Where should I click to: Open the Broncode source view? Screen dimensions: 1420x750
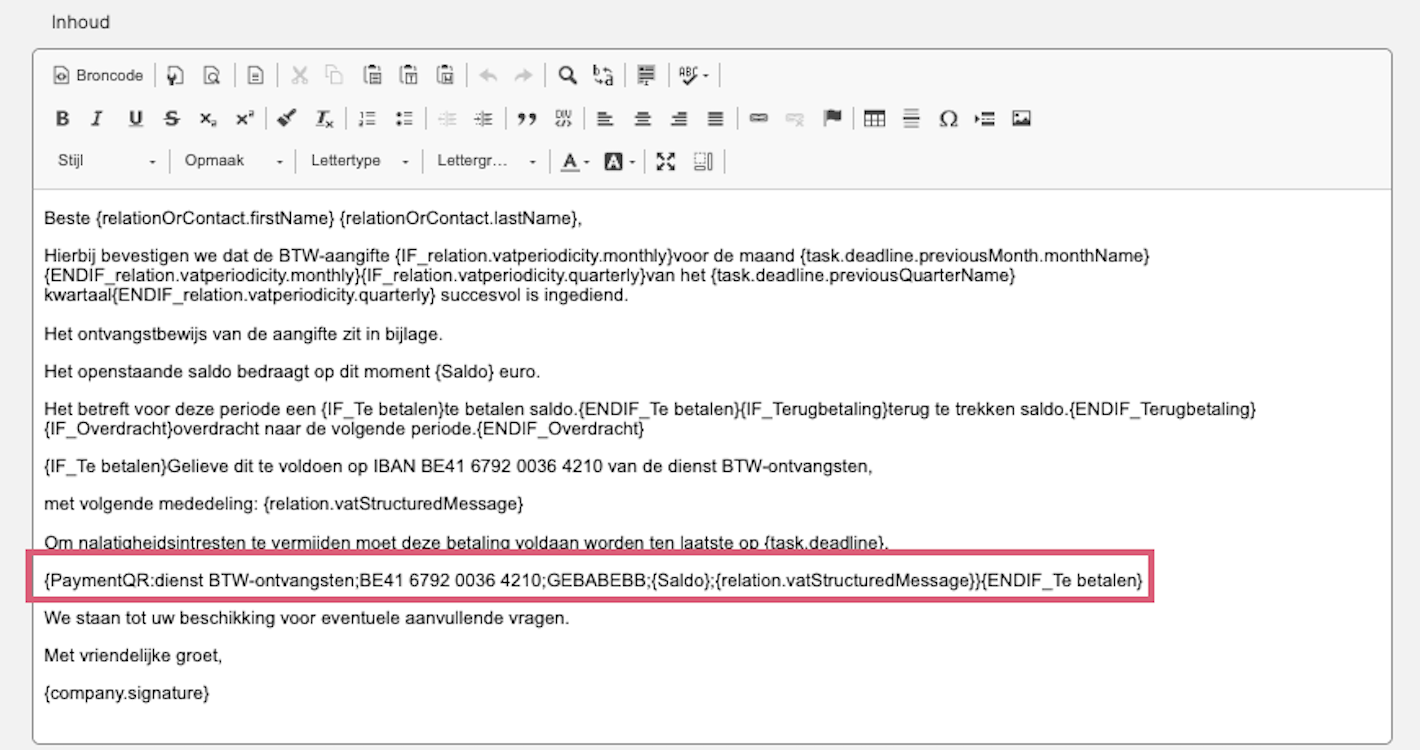point(98,75)
